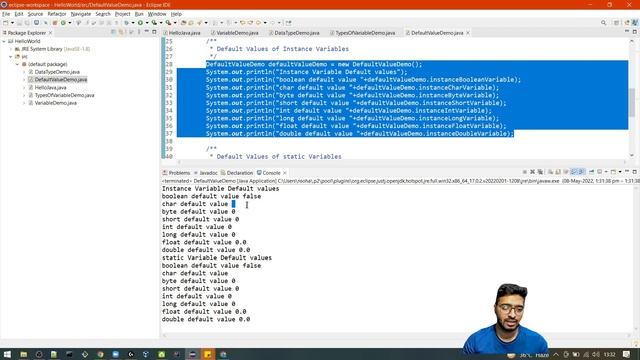This screenshot has height=360, width=640.
Task: Close the Console tab
Action: [285, 173]
